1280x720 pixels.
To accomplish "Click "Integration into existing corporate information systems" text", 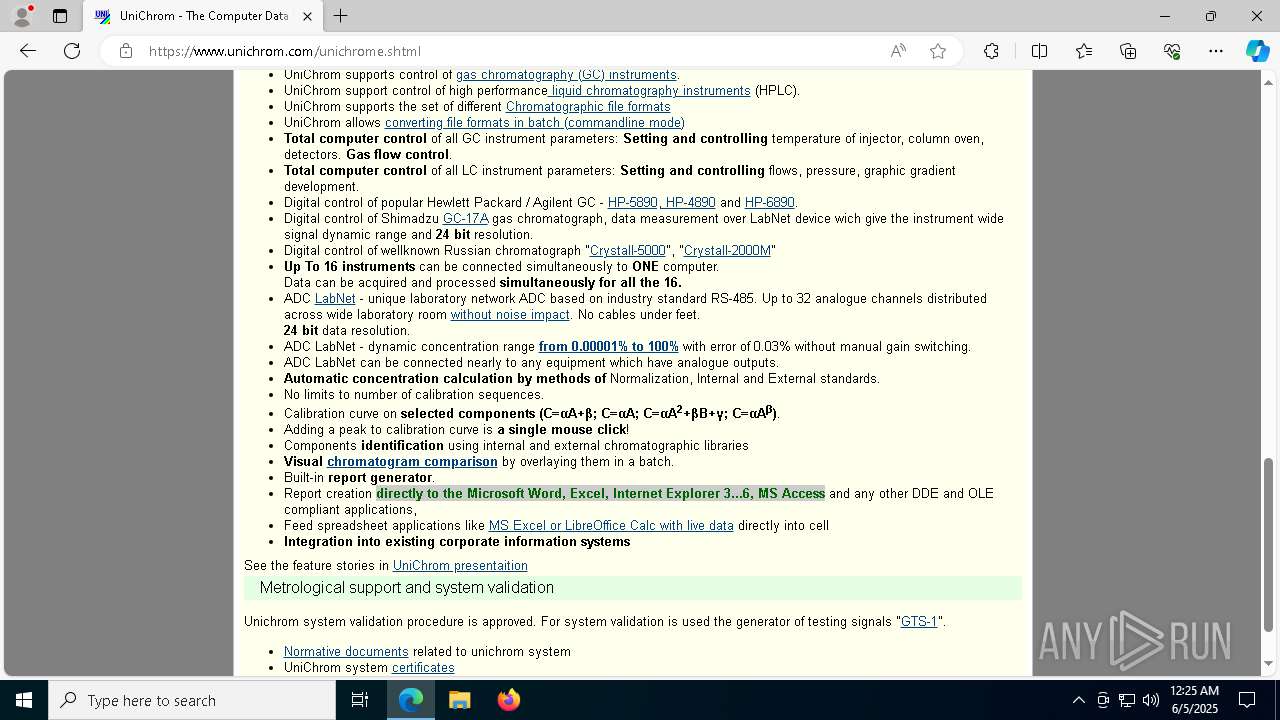I will (x=457, y=542).
